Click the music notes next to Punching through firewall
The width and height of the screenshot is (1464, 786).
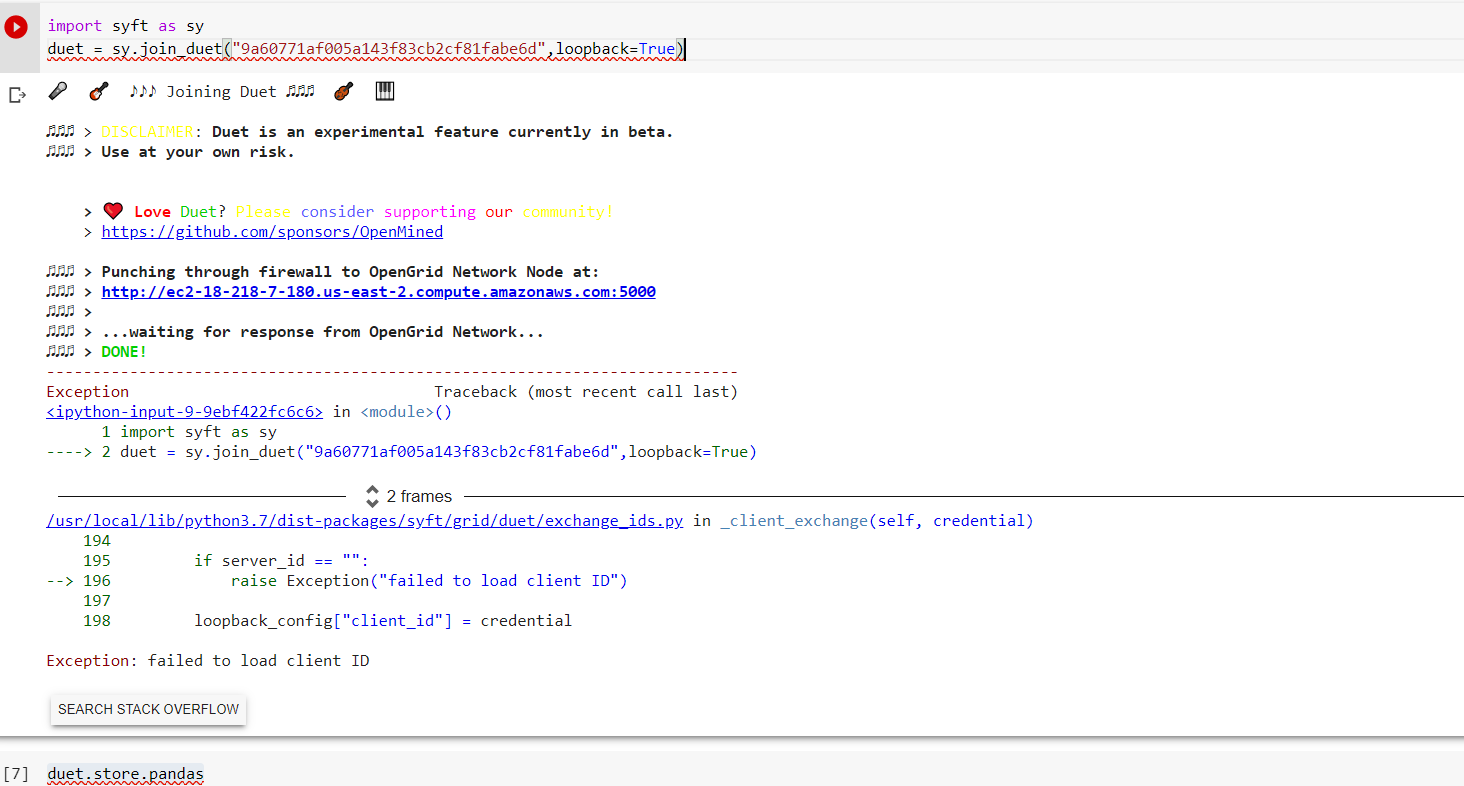point(60,271)
